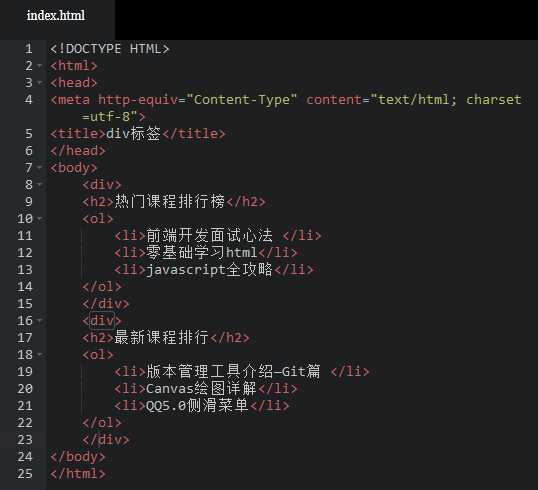Image resolution: width=538 pixels, height=490 pixels.
Task: Place cursor in DOCTYPE HTML declaration
Action: (110, 49)
